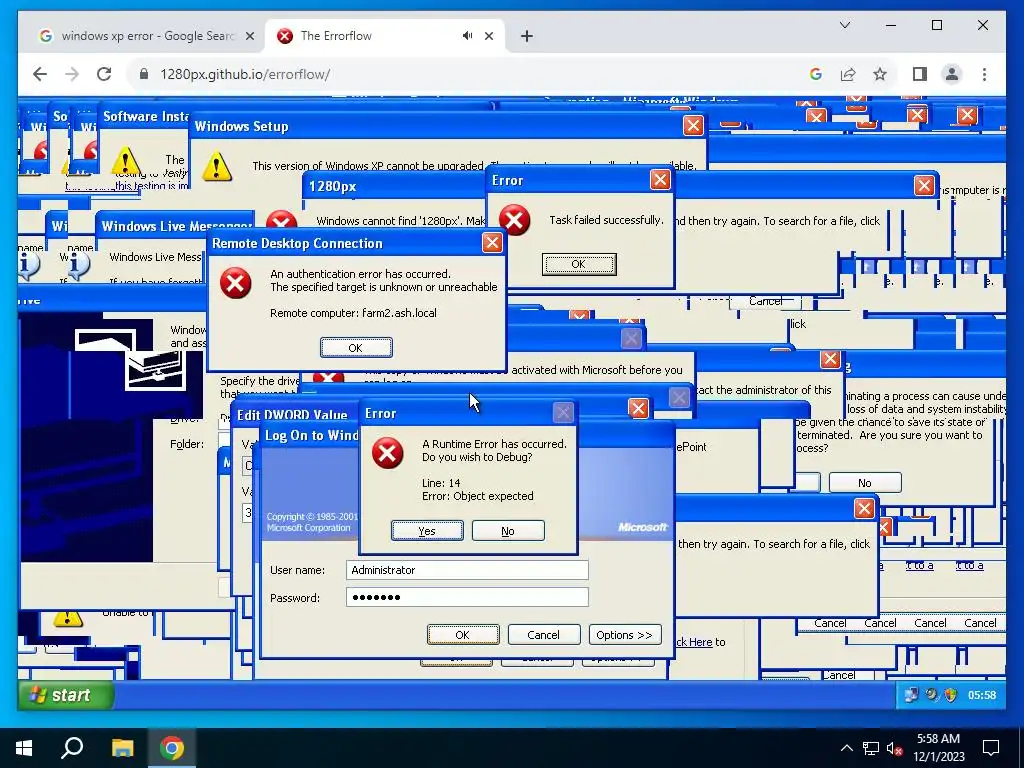Click the XP security shield tray icon
This screenshot has height=768, width=1024.
pos(950,695)
